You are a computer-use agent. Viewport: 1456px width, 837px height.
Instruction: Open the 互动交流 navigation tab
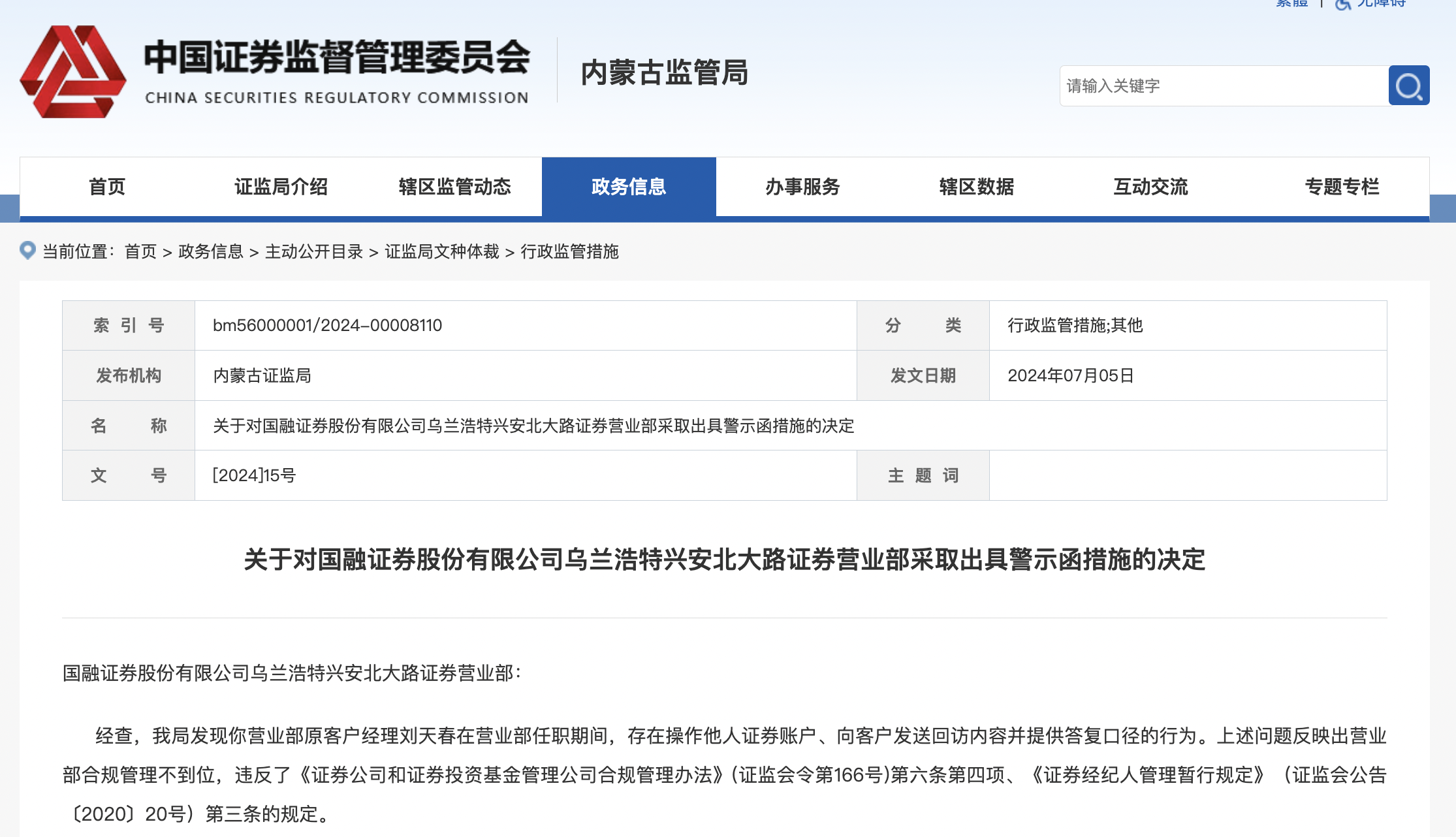click(x=1150, y=187)
